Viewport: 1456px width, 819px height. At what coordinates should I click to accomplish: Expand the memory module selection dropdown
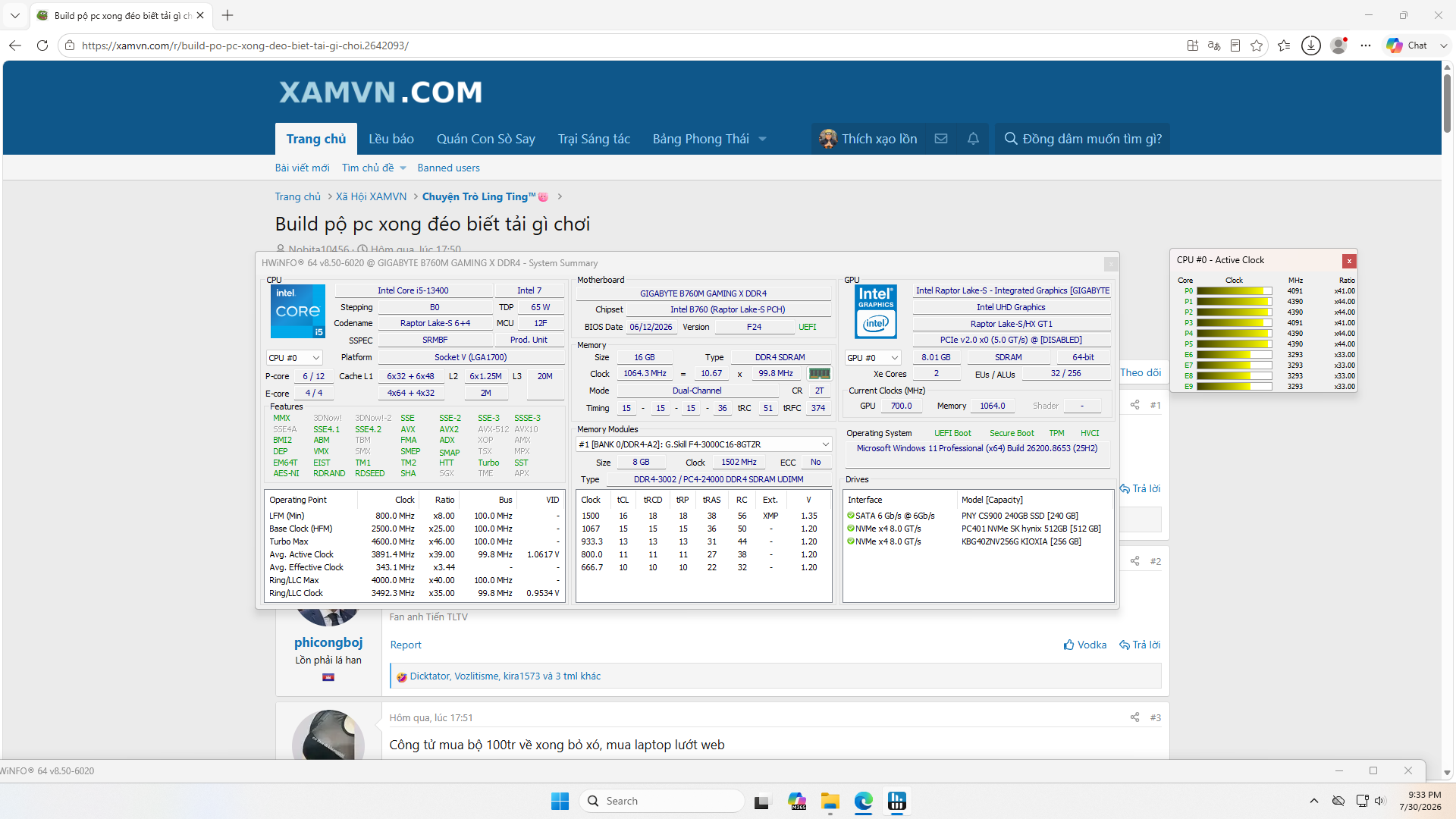(x=704, y=444)
